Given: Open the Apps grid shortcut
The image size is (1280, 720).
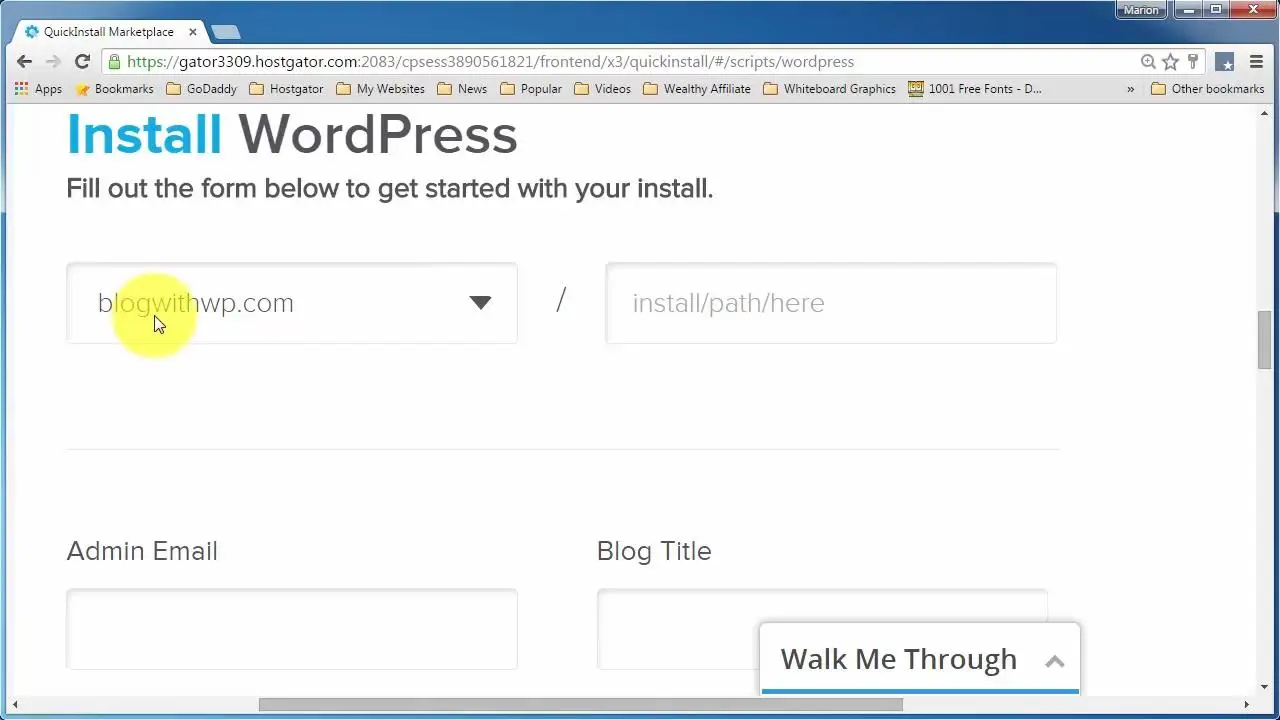Looking at the screenshot, I should [38, 89].
